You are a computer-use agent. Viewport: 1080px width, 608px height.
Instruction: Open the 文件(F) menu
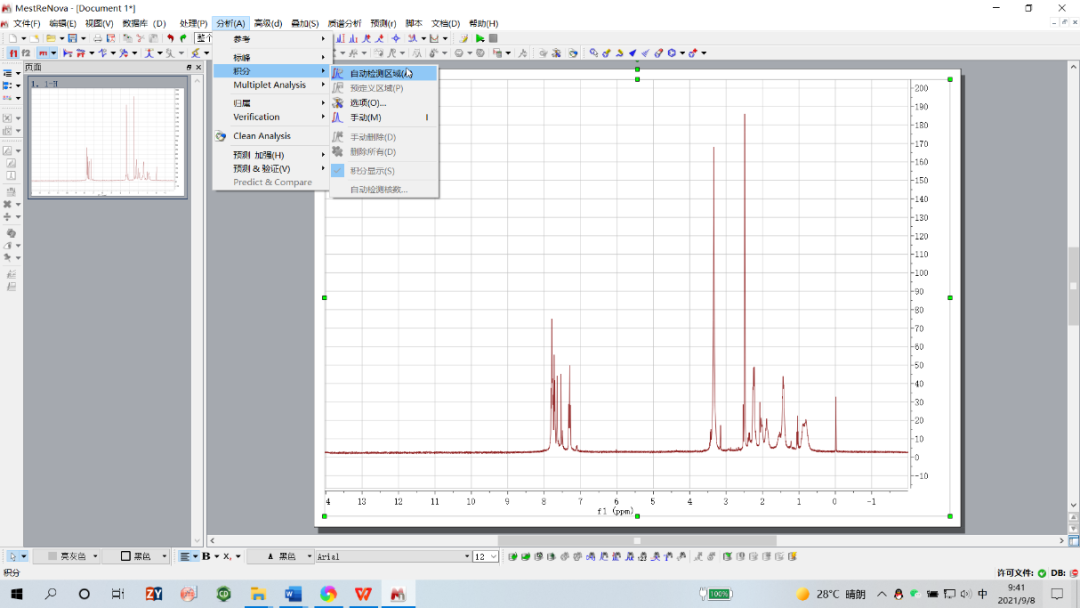coord(26,23)
